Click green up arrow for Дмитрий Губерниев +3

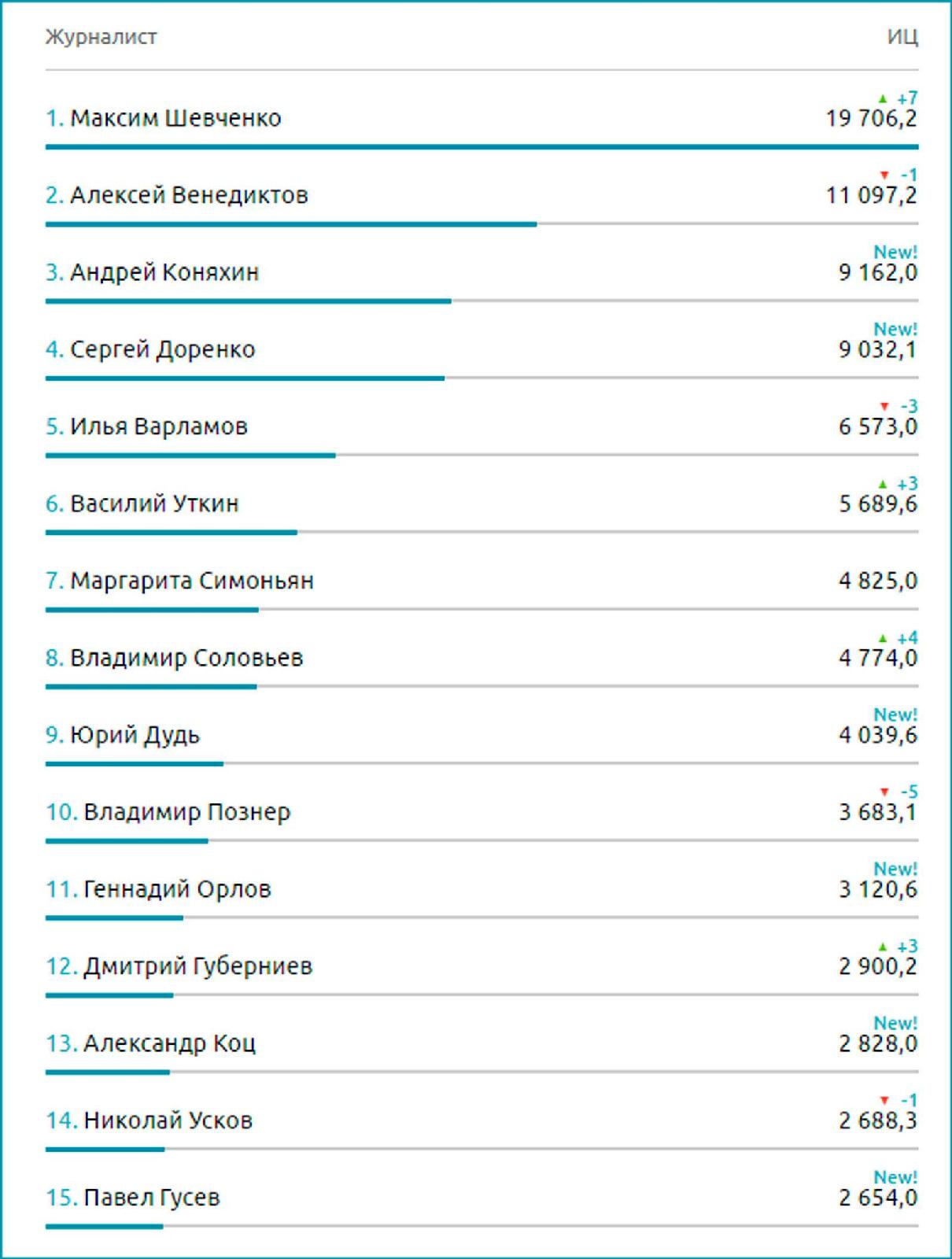883,947
